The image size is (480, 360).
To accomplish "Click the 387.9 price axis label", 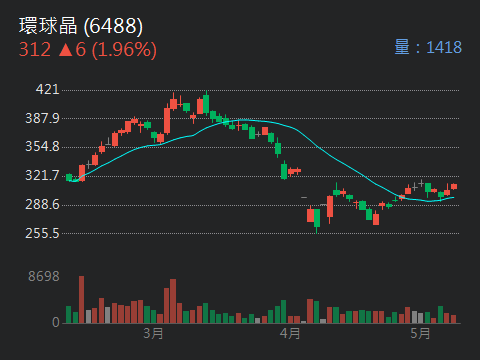I will point(42,118).
